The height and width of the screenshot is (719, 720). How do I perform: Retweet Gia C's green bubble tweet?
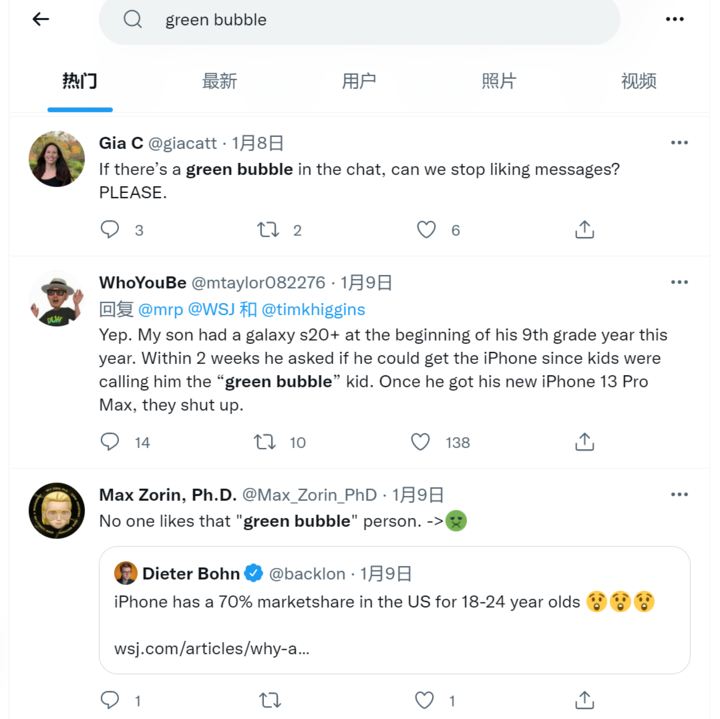tap(268, 230)
